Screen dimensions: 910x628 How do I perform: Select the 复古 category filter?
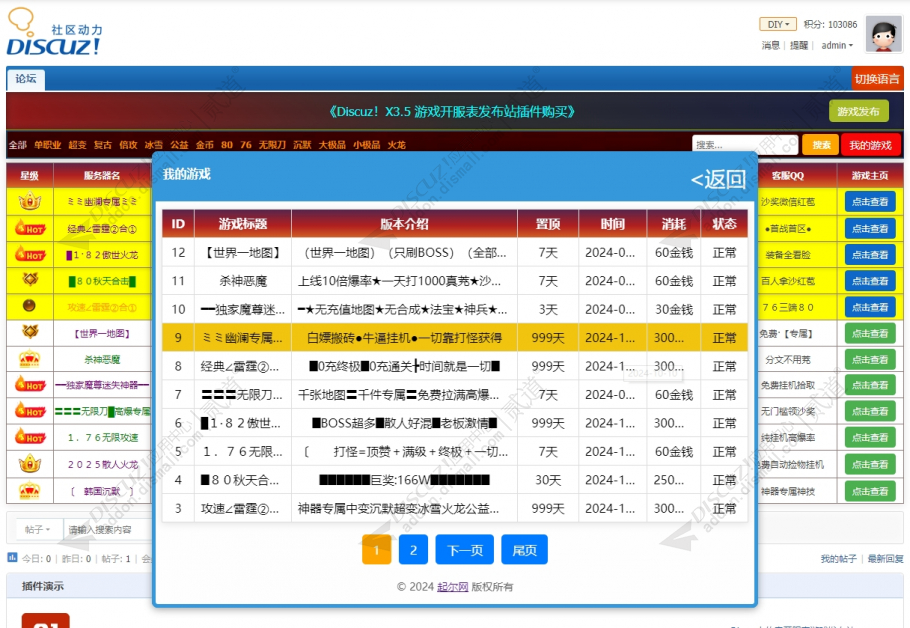(x=103, y=145)
